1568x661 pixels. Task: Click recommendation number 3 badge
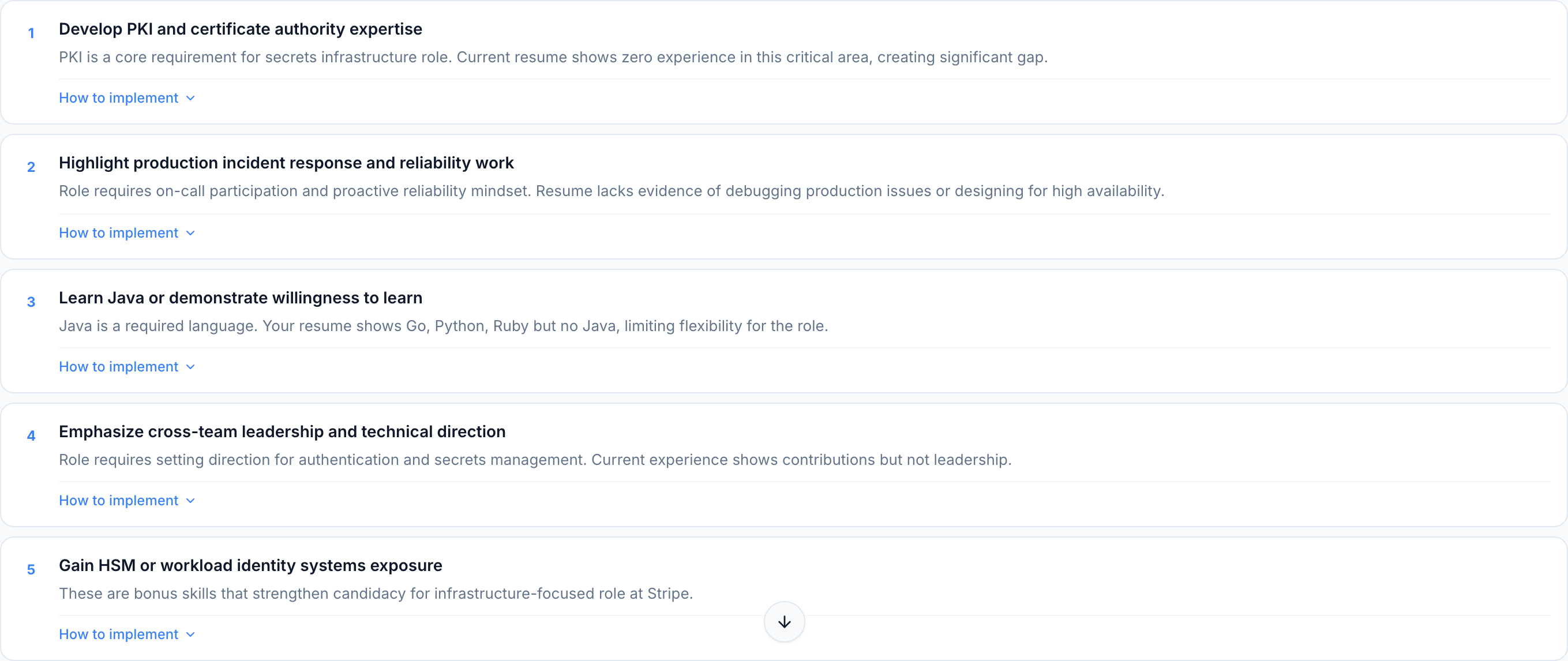[31, 302]
